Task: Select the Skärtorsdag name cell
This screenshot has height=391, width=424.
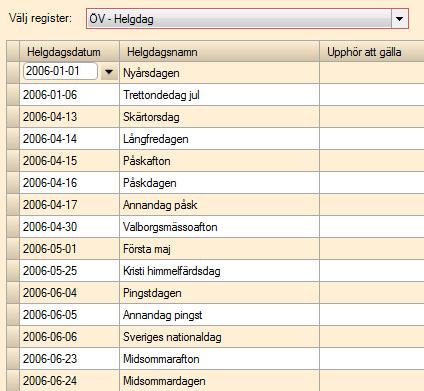Action: (x=219, y=117)
